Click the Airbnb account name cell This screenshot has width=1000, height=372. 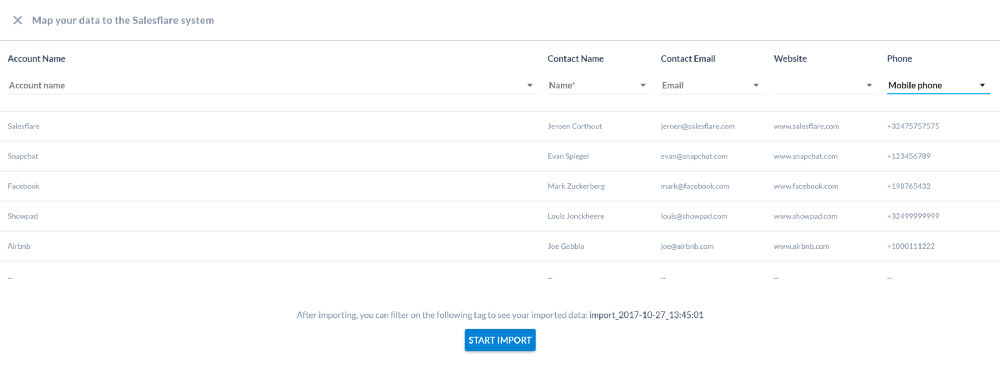point(19,246)
